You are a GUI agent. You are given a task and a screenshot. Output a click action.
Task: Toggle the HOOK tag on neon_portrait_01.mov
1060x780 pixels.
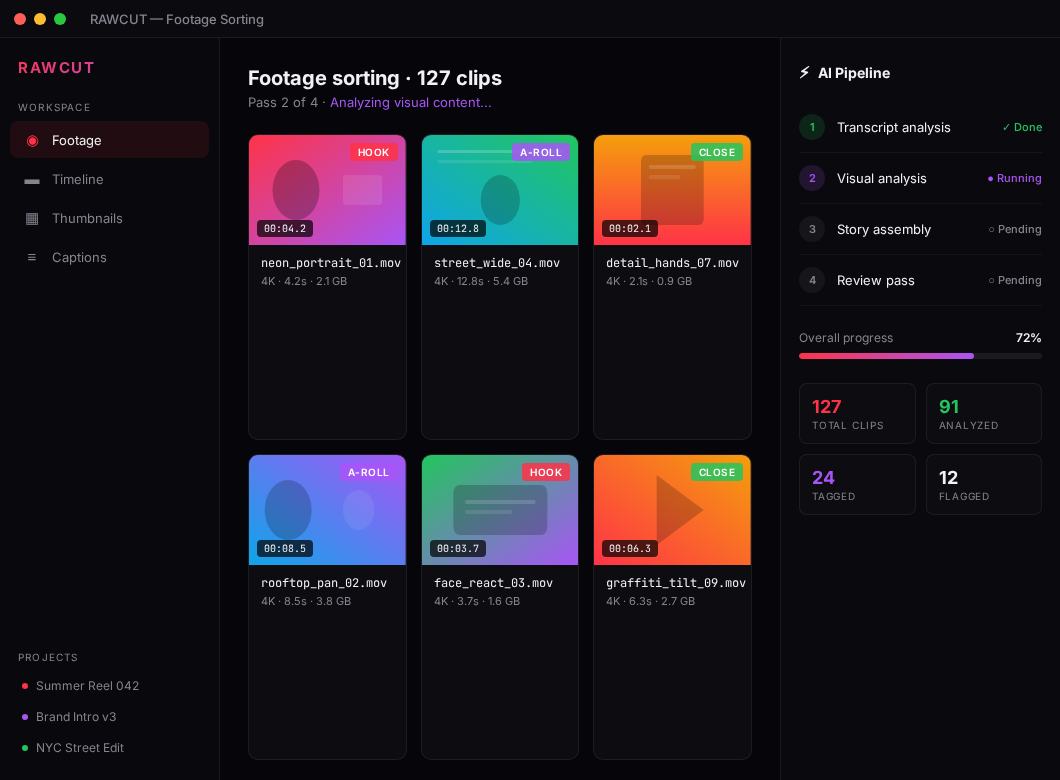coord(373,152)
